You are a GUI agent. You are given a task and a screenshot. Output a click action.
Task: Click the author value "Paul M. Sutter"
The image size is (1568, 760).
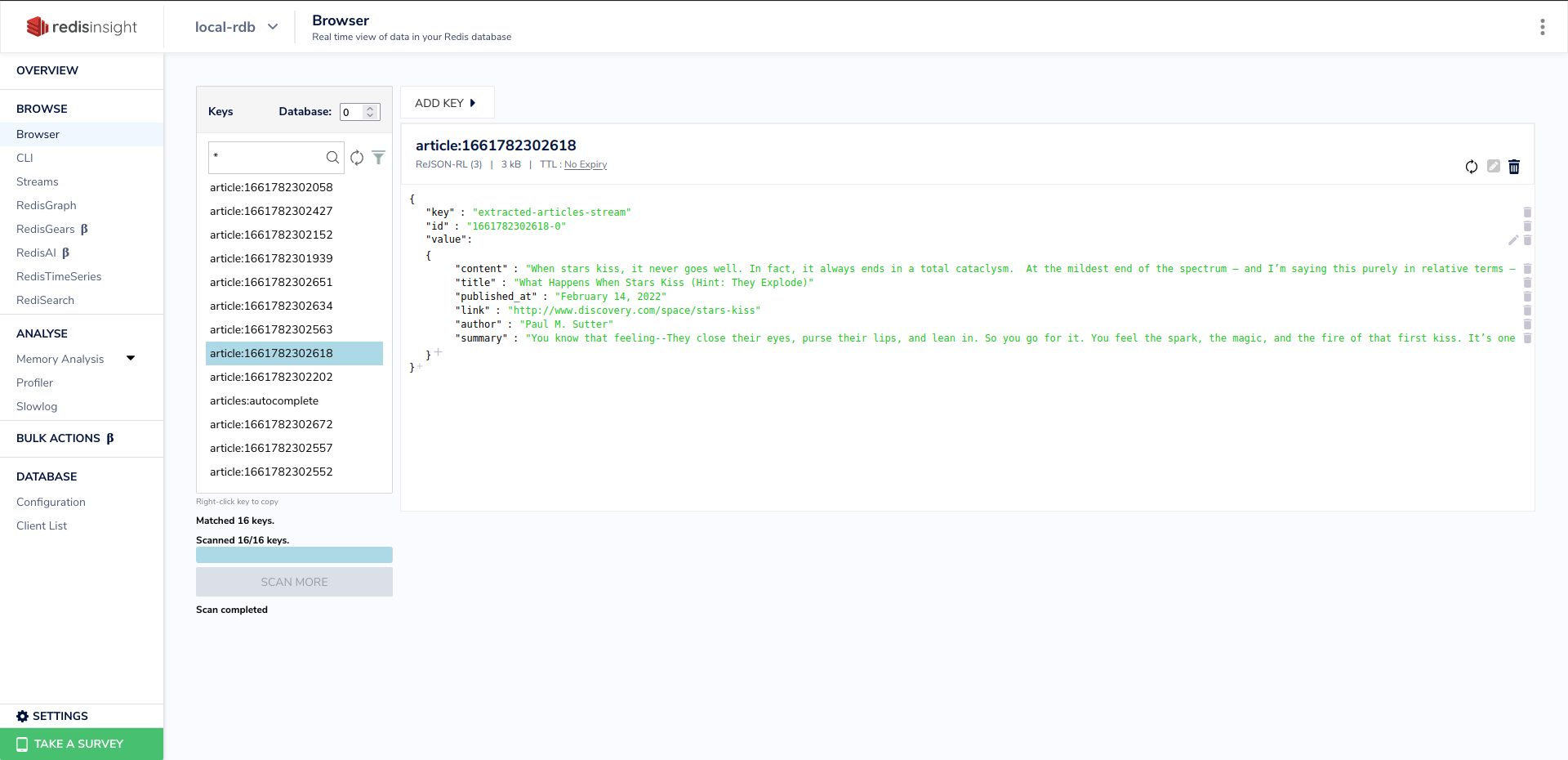(567, 324)
